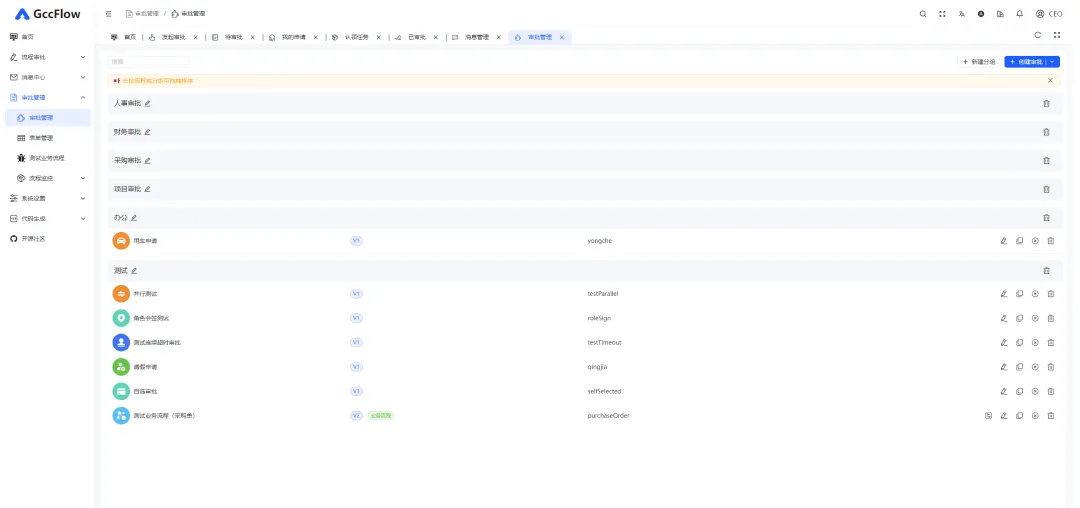
Task: Copy the purchaseOrder flow
Action: pyautogui.click(x=1019, y=415)
